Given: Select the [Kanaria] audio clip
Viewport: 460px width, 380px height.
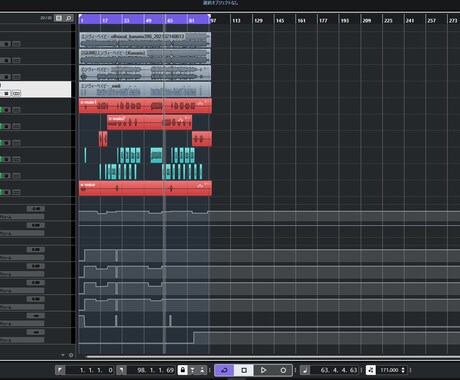Looking at the screenshot, I should point(145,57).
